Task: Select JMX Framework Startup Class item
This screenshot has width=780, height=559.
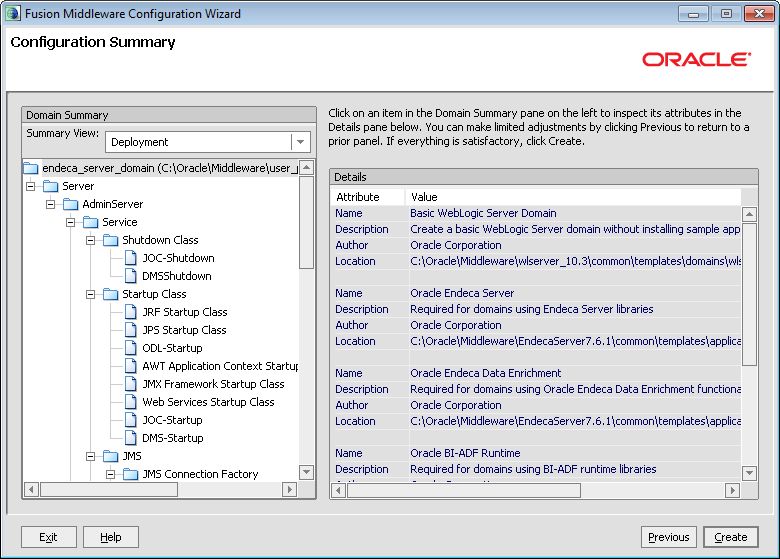Action: (213, 384)
